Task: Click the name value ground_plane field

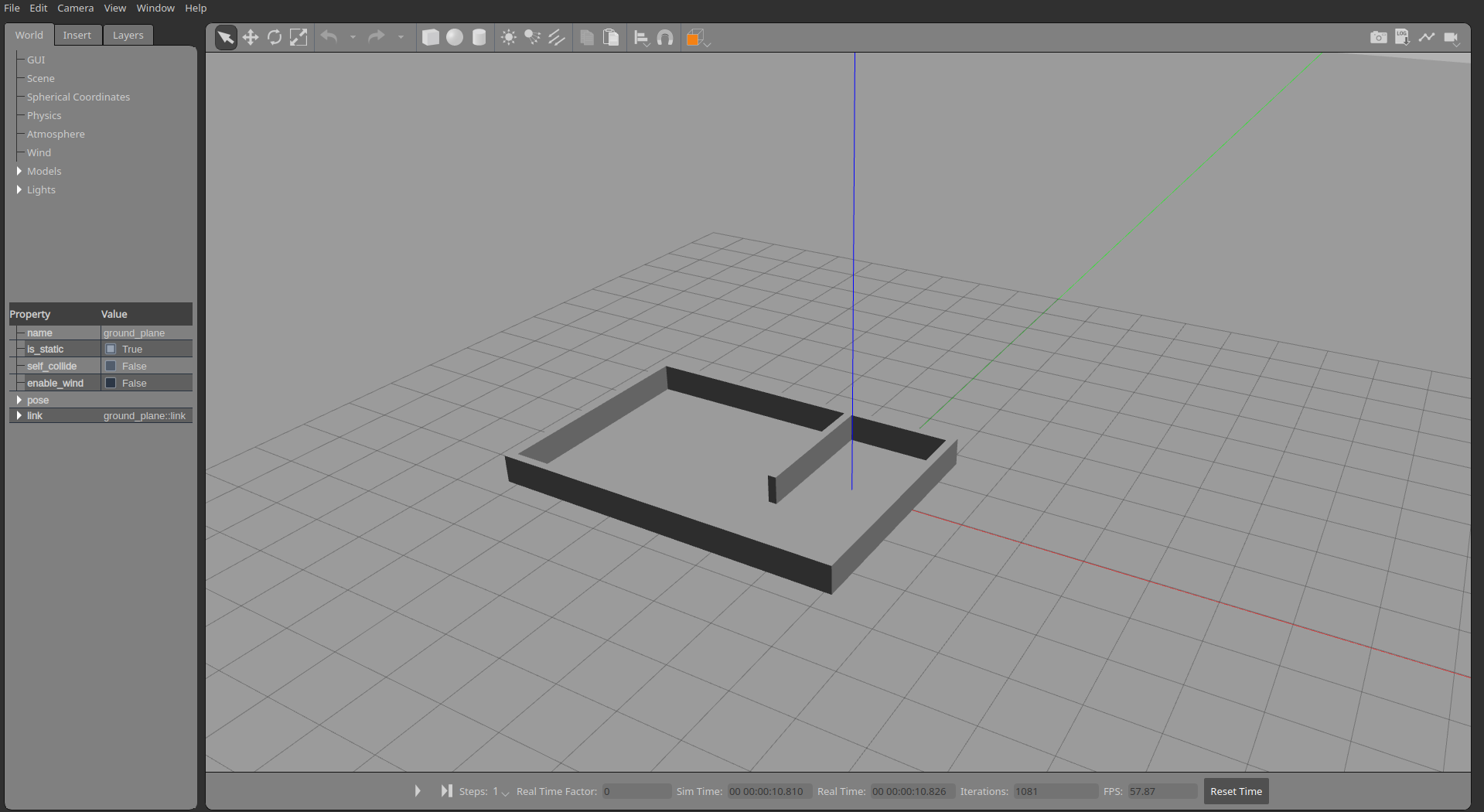Action: tap(147, 333)
